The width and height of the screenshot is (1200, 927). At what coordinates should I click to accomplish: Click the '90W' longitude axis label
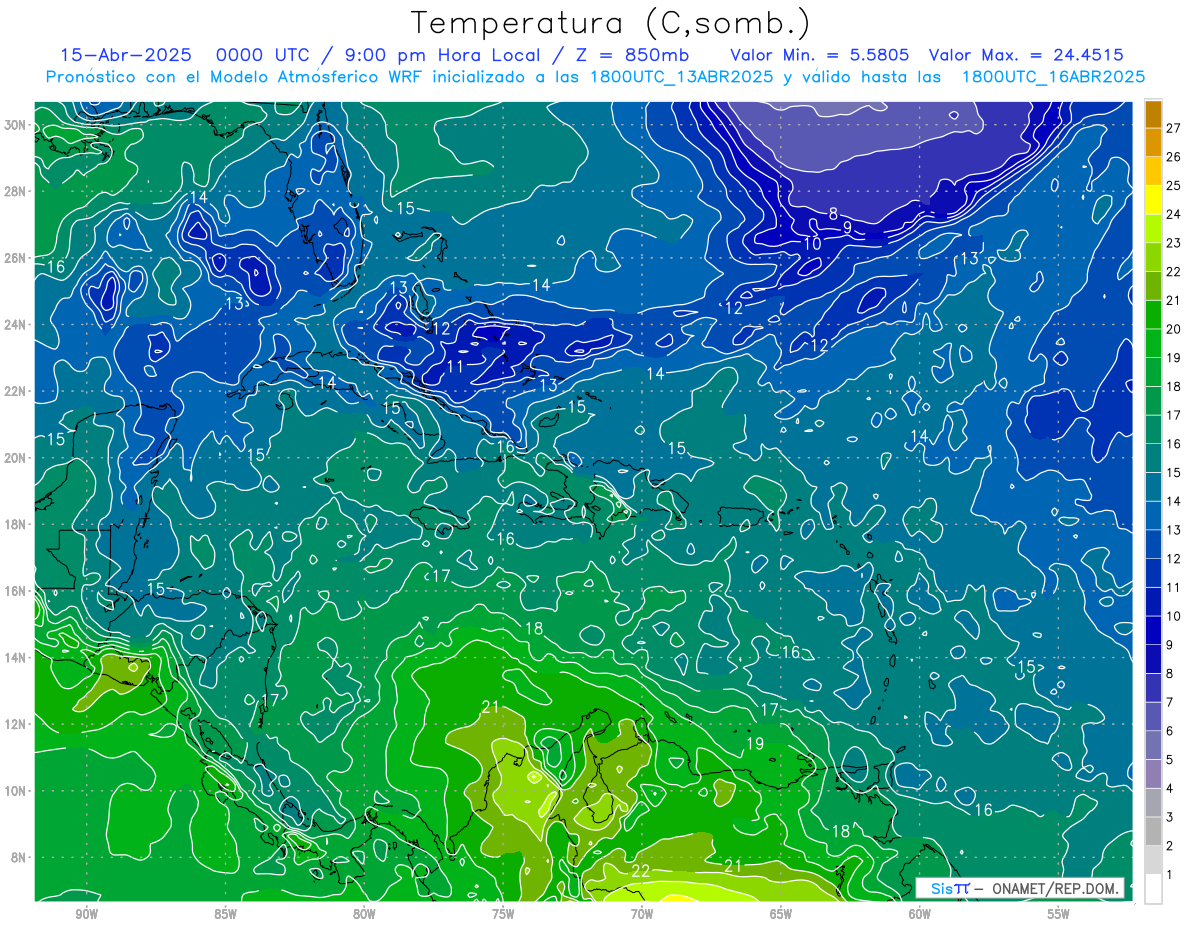pyautogui.click(x=87, y=914)
